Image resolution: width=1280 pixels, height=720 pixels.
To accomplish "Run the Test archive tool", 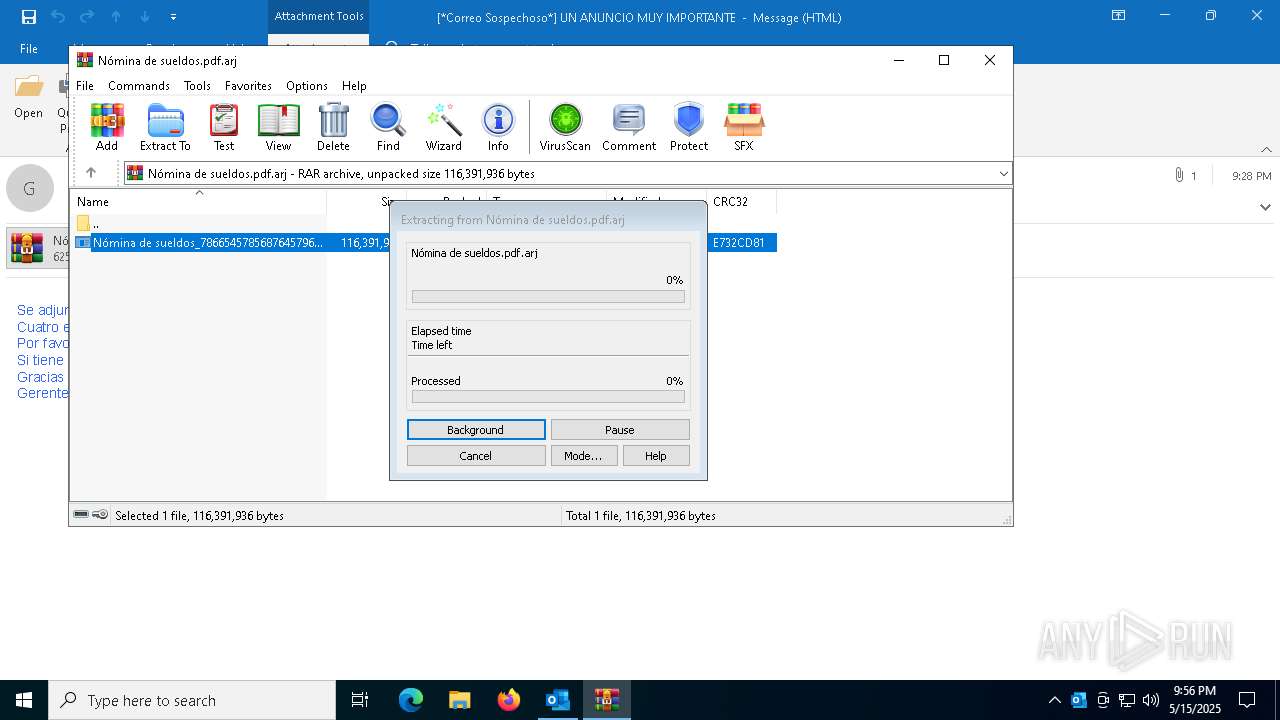I will 224,127.
